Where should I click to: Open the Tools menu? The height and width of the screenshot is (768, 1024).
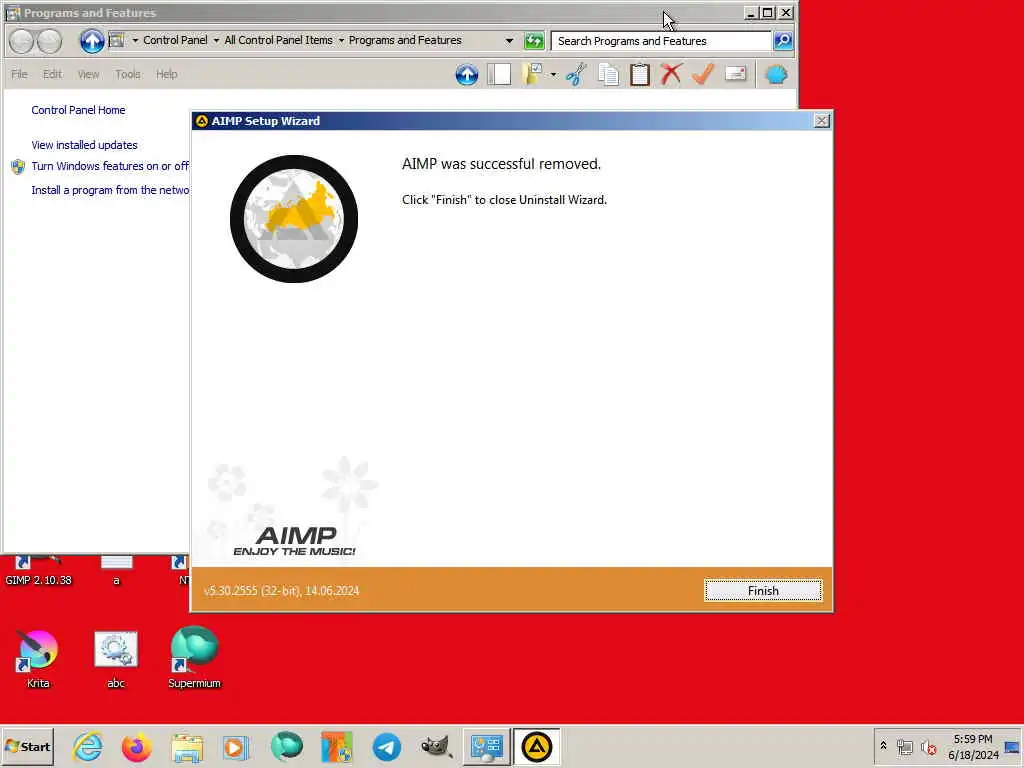[127, 74]
